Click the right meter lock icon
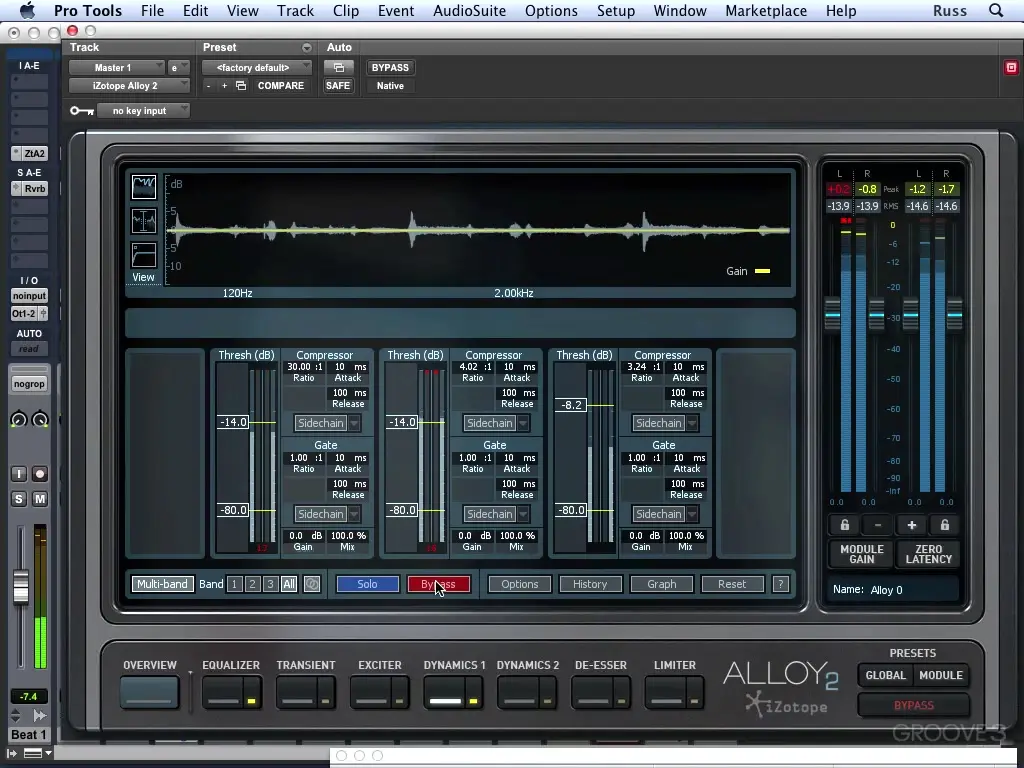 point(944,525)
